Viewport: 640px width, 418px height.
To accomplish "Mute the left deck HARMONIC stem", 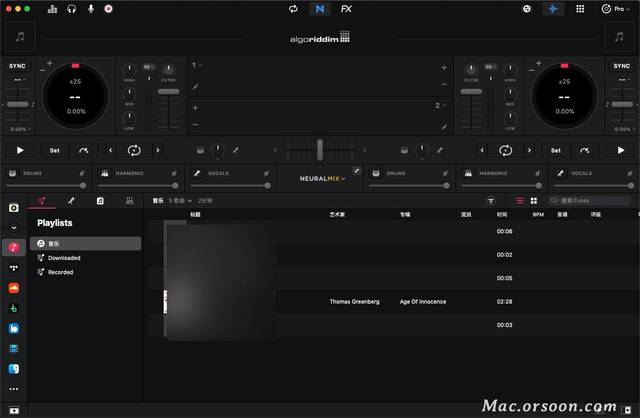I will (104, 173).
